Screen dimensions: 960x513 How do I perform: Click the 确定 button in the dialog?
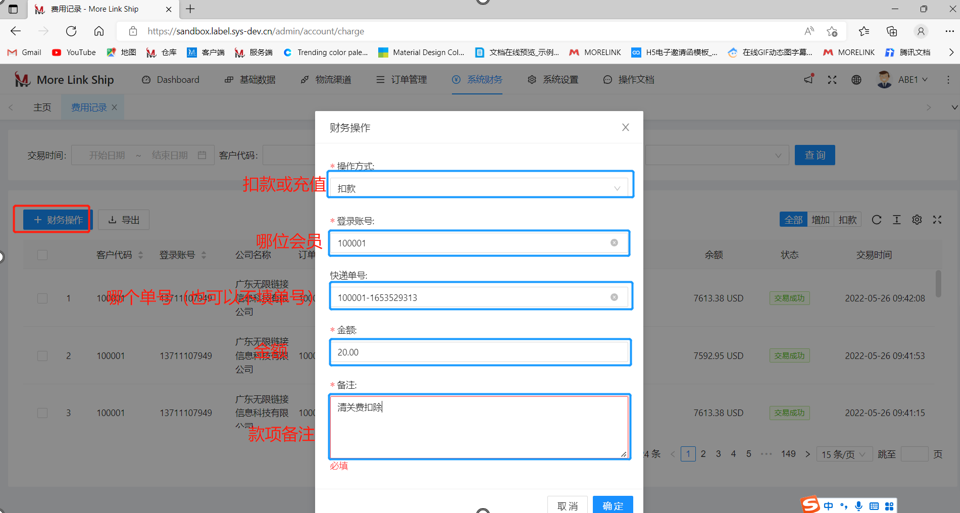[x=612, y=505]
